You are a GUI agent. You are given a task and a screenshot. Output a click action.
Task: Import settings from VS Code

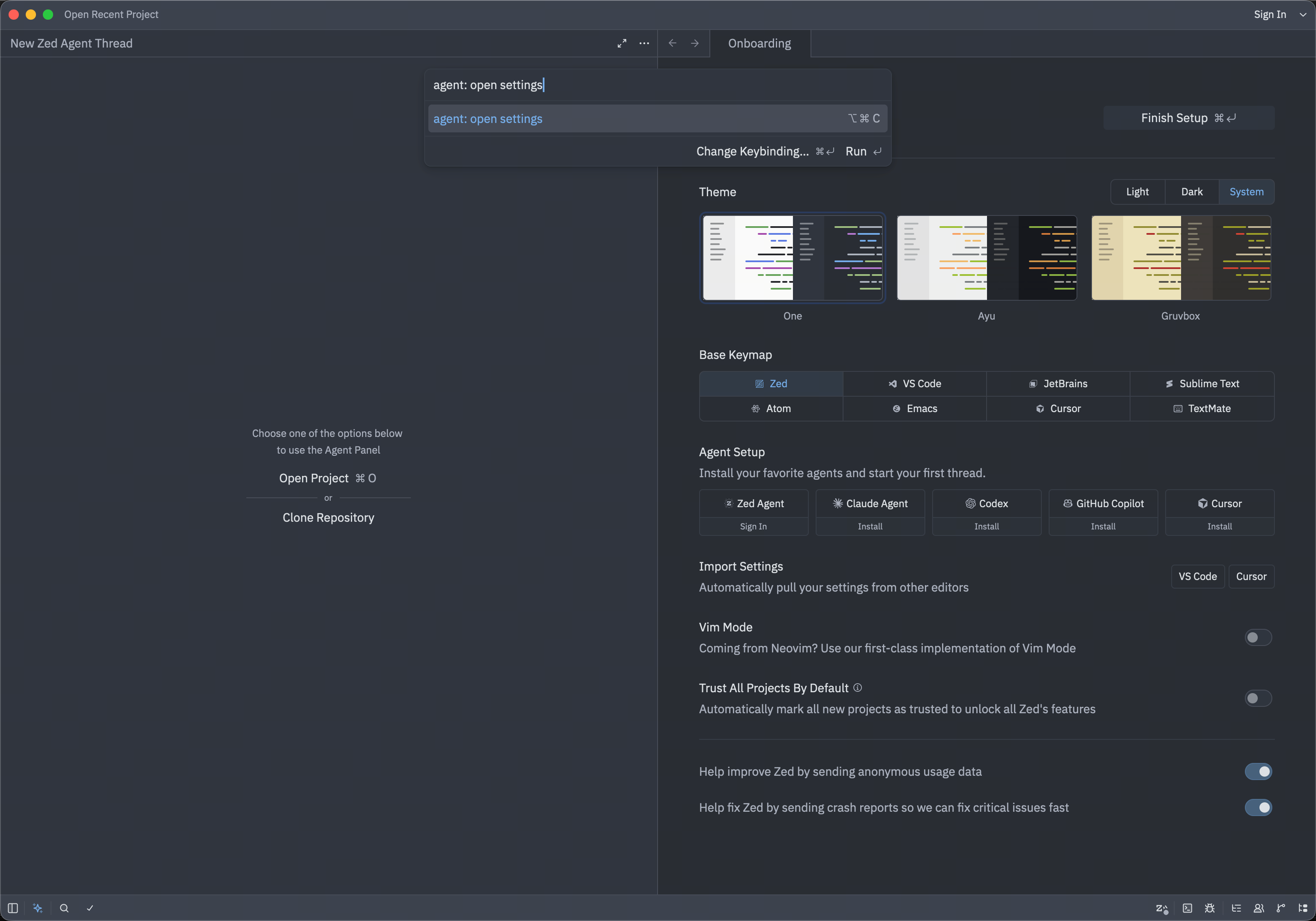pyautogui.click(x=1197, y=577)
